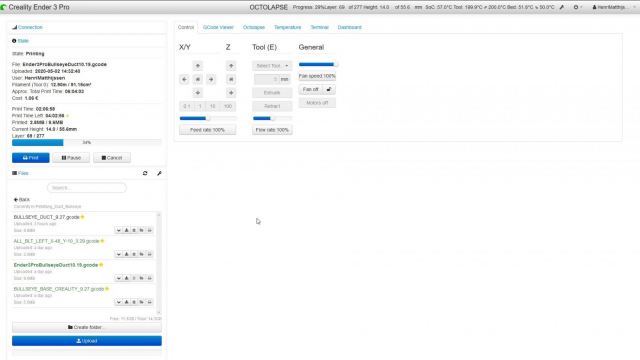Image resolution: width=640 pixels, height=360 pixels.
Task: Raise Z axis with the up arrow
Action: coord(231,66)
